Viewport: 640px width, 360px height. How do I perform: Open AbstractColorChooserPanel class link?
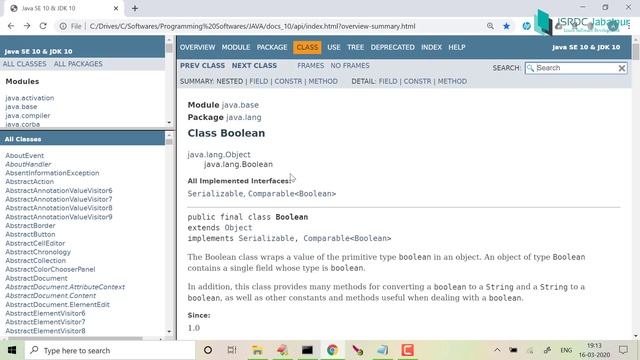pos(50,269)
